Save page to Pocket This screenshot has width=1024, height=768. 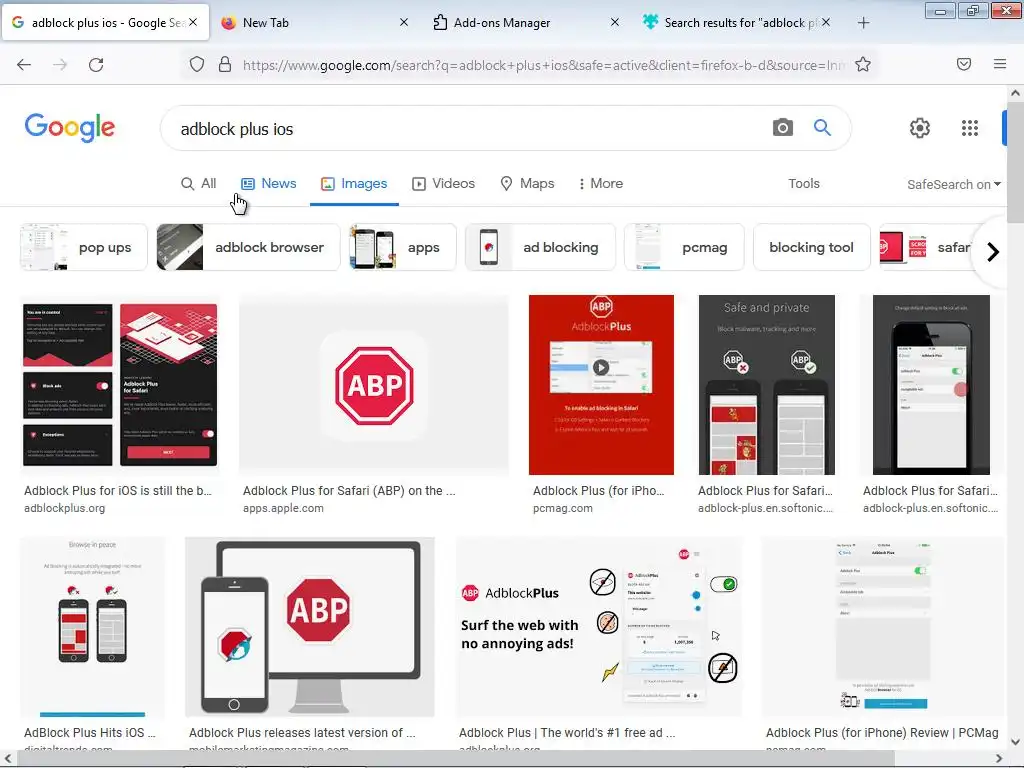coord(964,64)
